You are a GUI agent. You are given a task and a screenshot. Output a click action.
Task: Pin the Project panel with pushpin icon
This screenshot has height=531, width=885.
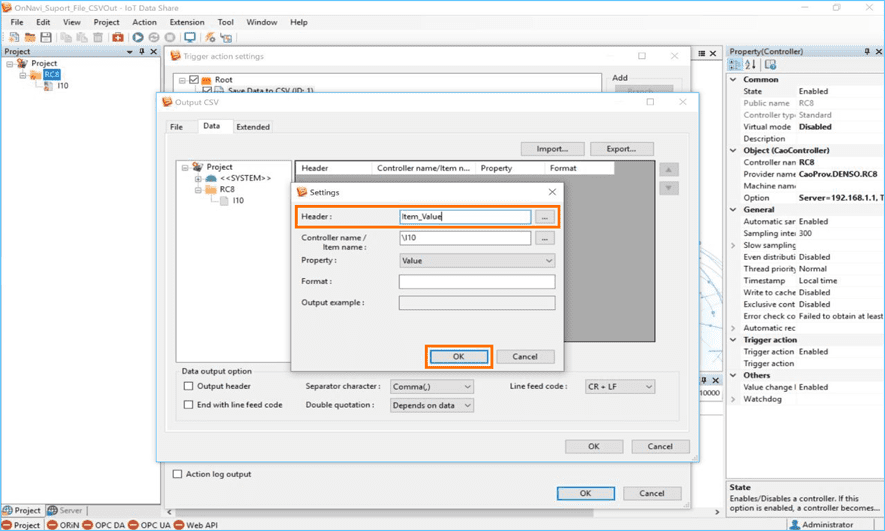click(142, 51)
